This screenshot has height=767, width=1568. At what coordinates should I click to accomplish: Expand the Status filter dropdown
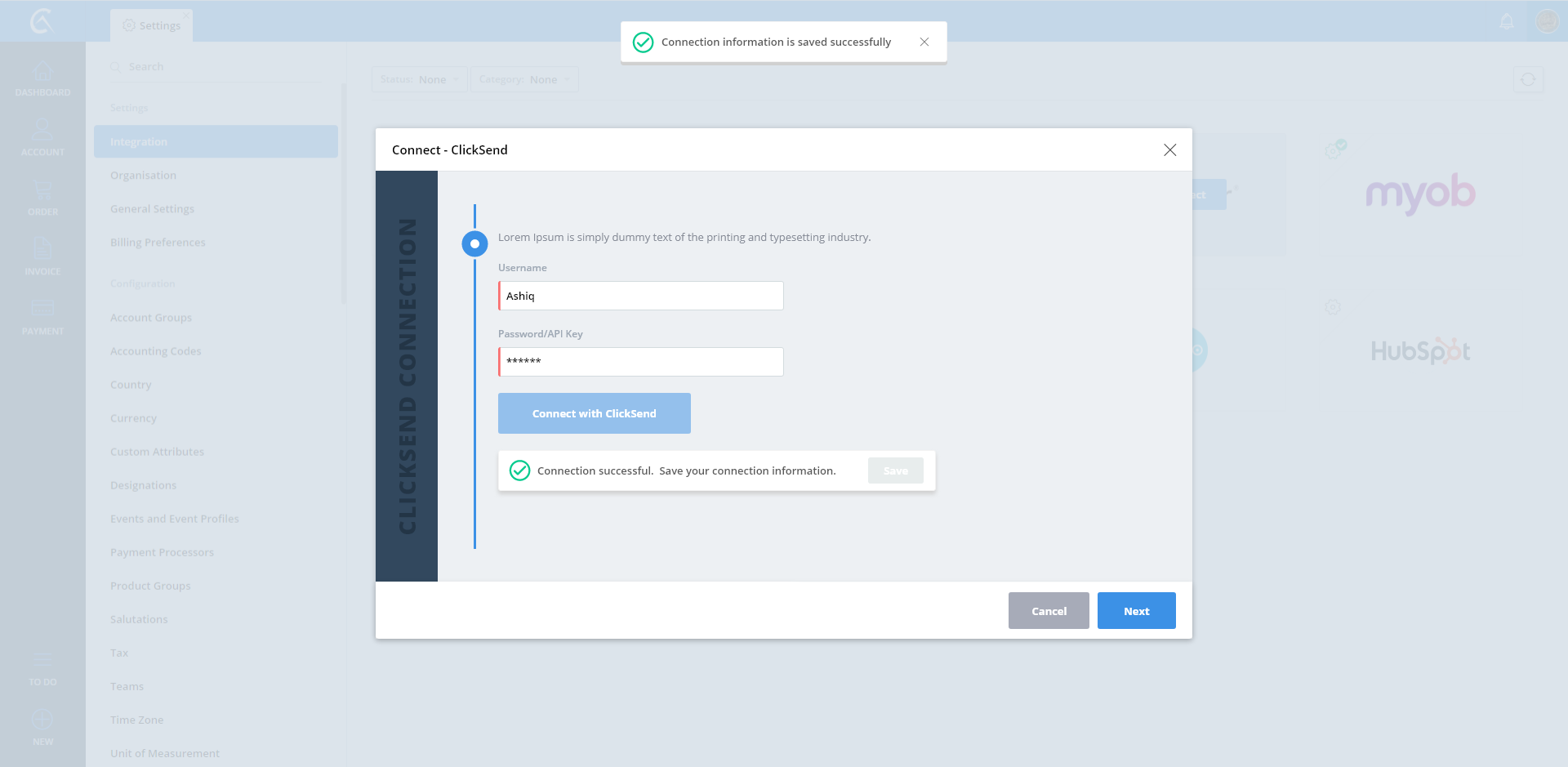[x=420, y=79]
